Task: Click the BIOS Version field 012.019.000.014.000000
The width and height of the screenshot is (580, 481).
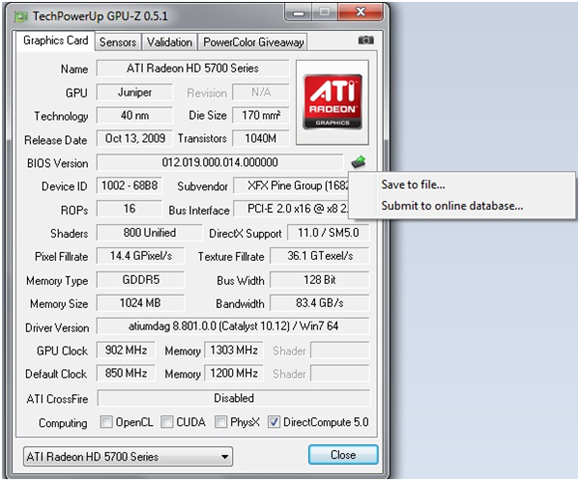Action: pos(220,162)
